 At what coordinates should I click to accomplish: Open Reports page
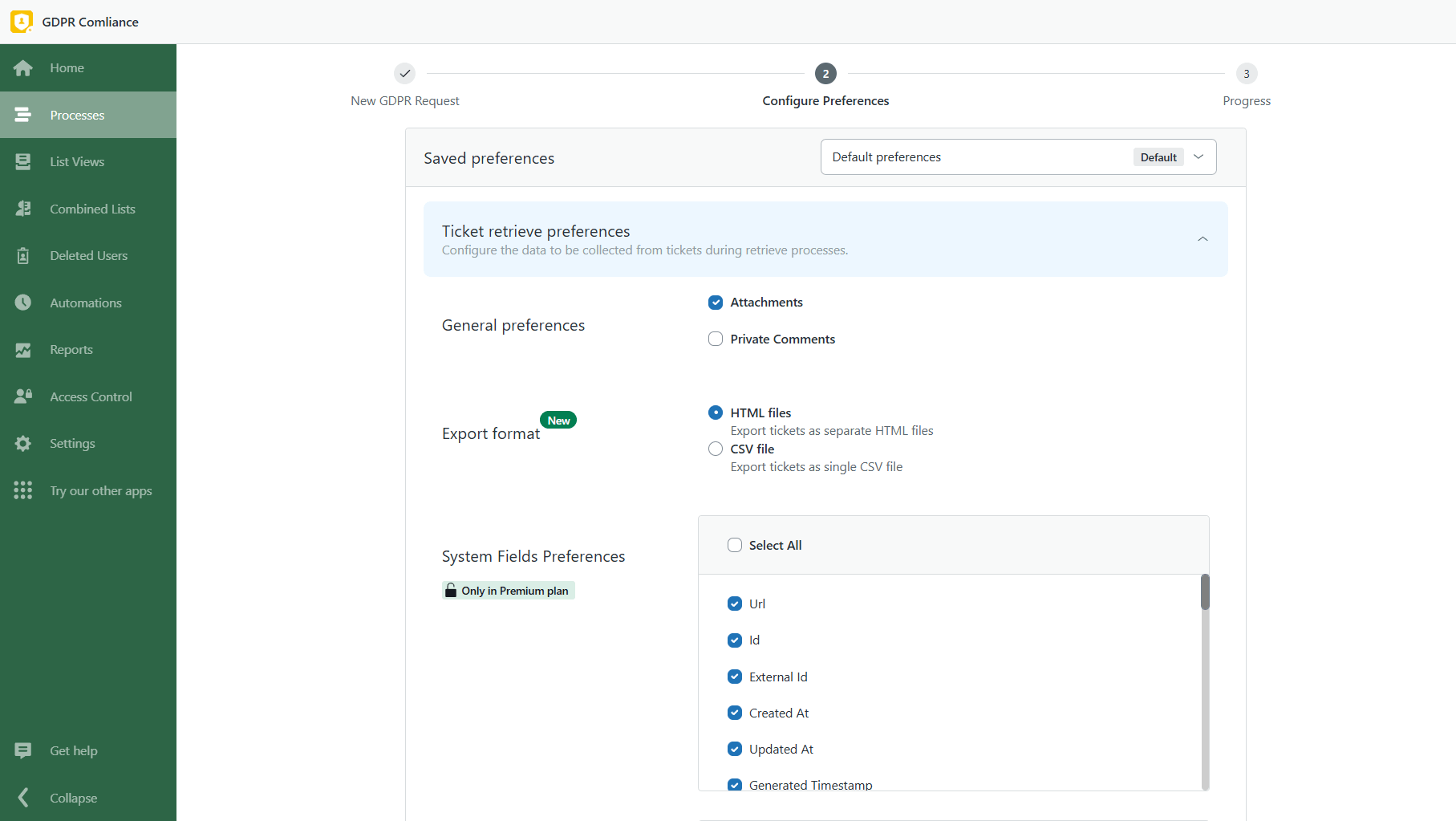pyautogui.click(x=88, y=350)
